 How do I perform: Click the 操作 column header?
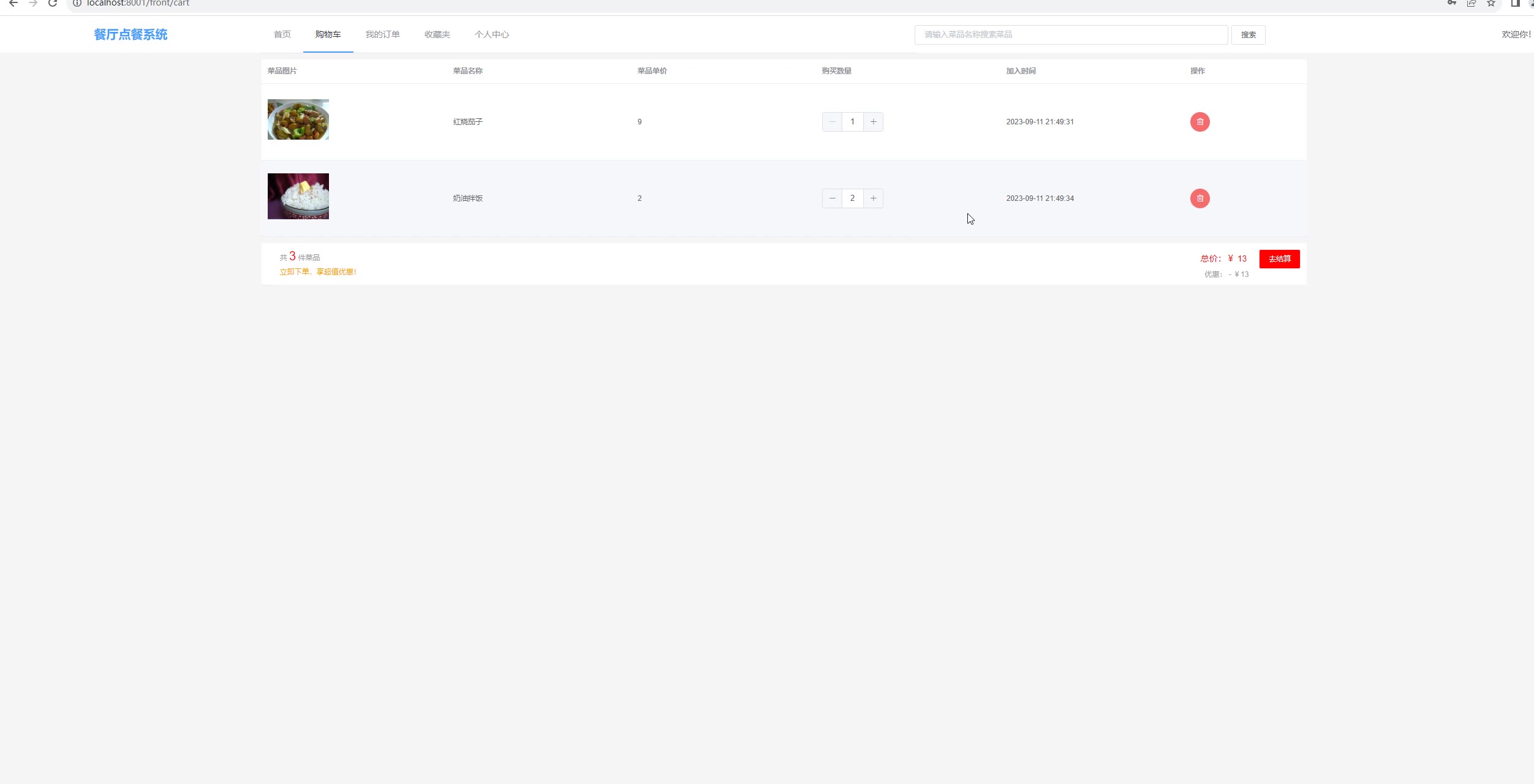1197,71
